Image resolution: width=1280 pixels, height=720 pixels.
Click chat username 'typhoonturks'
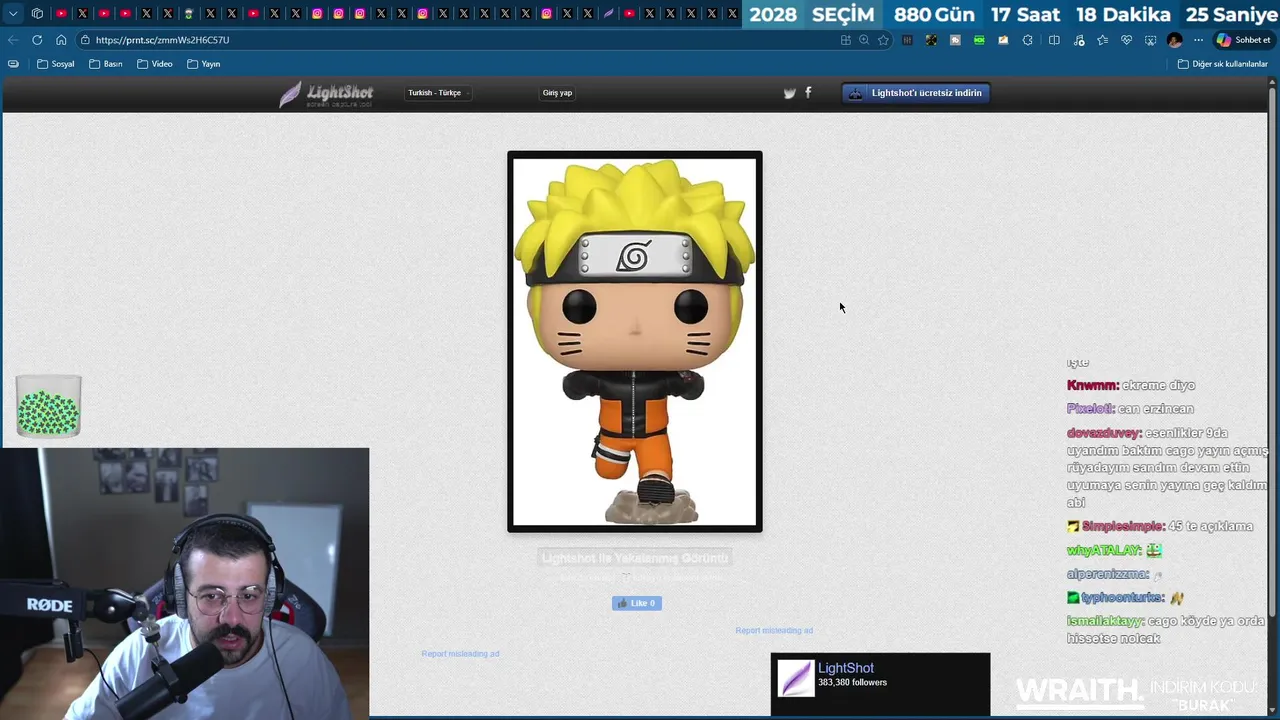tap(1122, 597)
